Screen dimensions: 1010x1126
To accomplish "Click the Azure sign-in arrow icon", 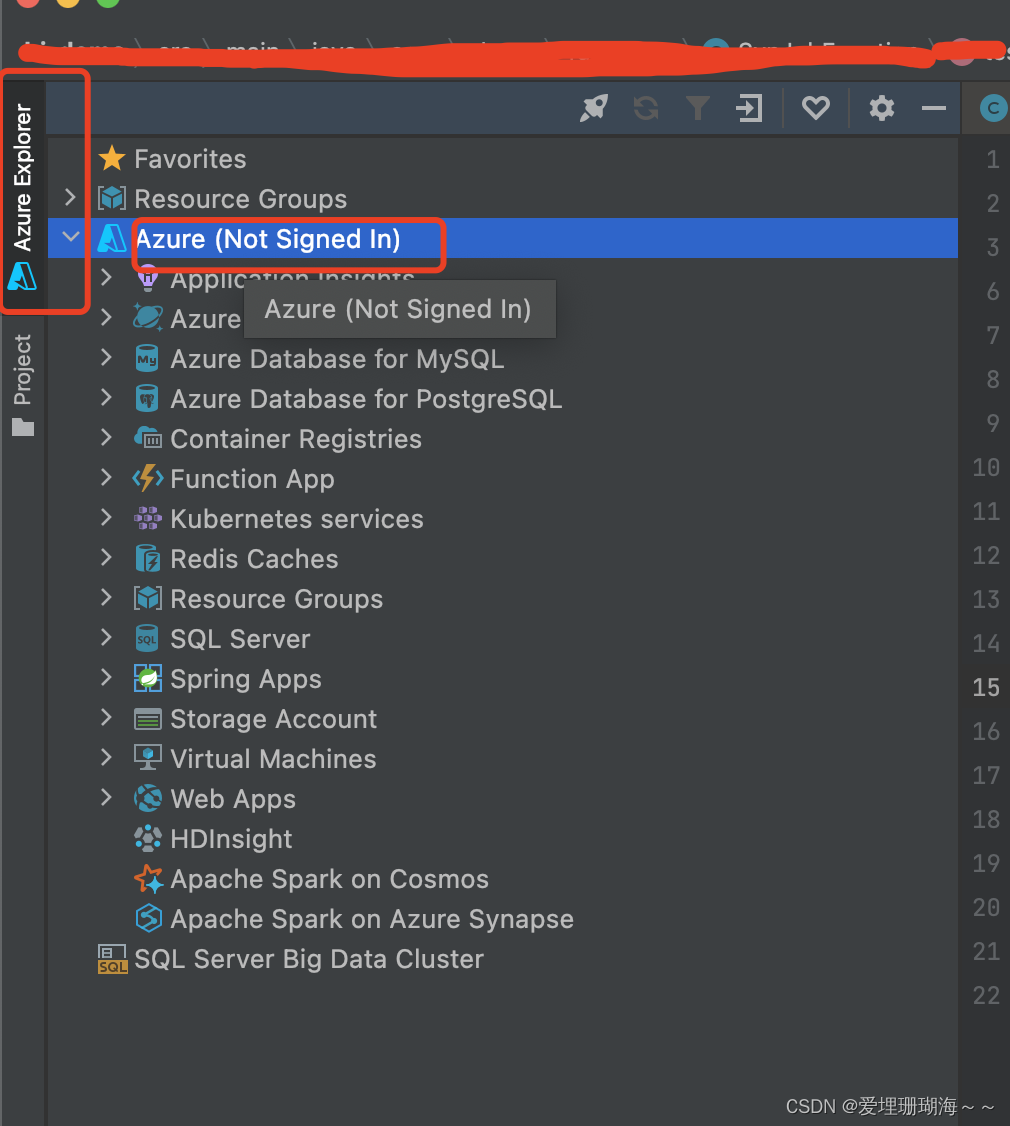I will click(749, 108).
